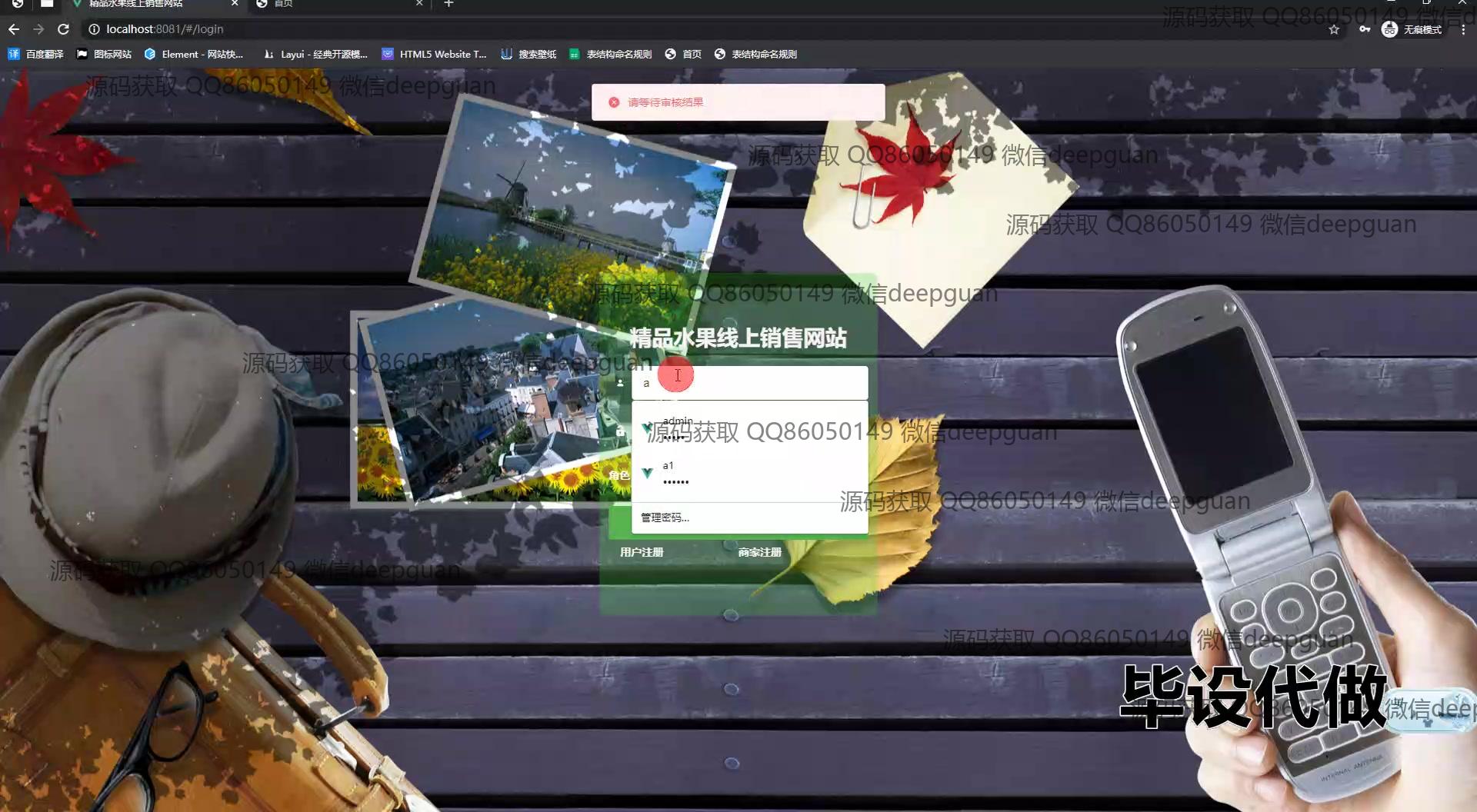Click the incognito 无痕模式 indicator
1477x812 pixels.
click(1412, 29)
